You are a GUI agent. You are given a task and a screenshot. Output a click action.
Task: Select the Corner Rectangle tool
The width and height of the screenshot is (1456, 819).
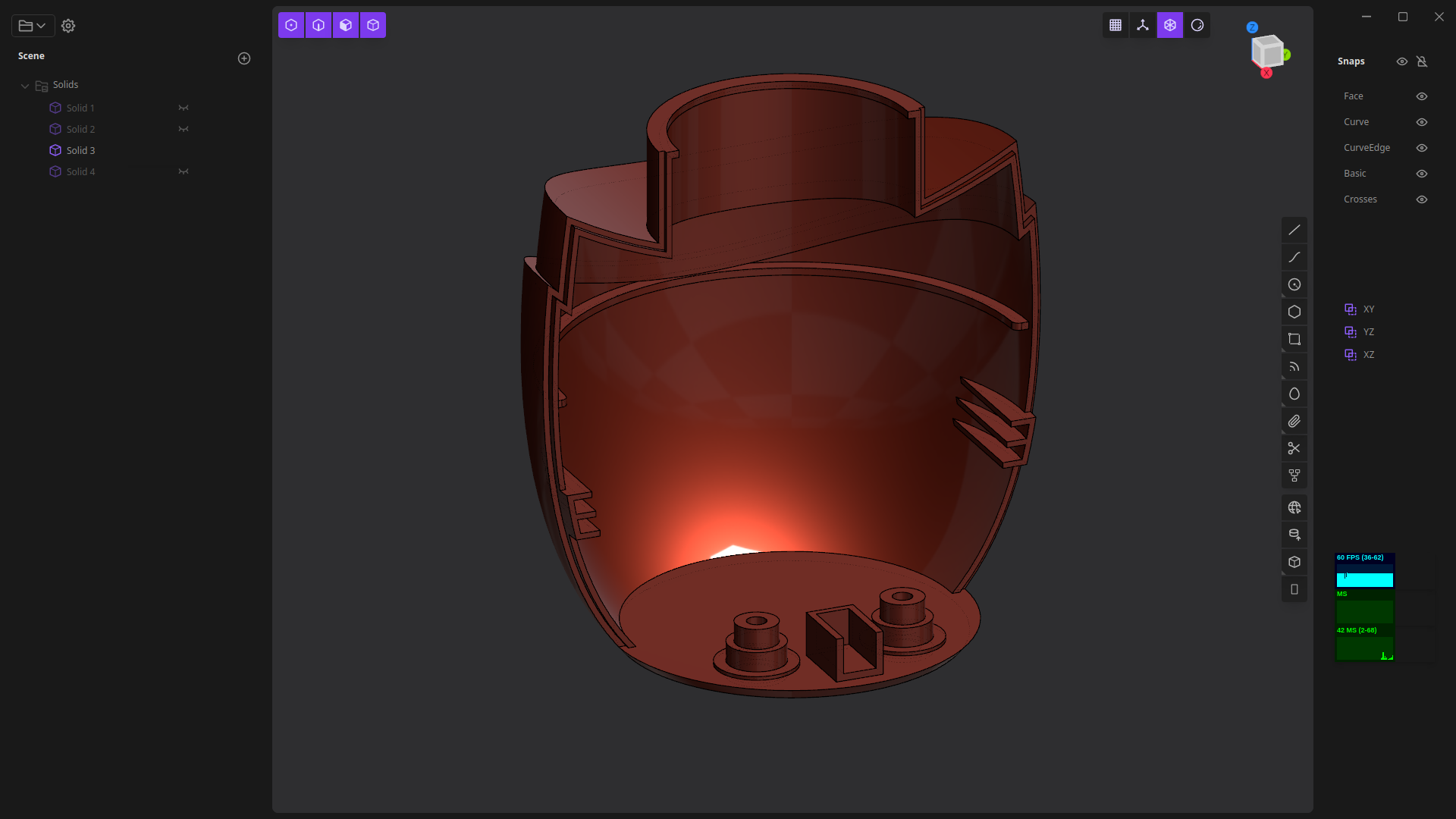(1294, 339)
